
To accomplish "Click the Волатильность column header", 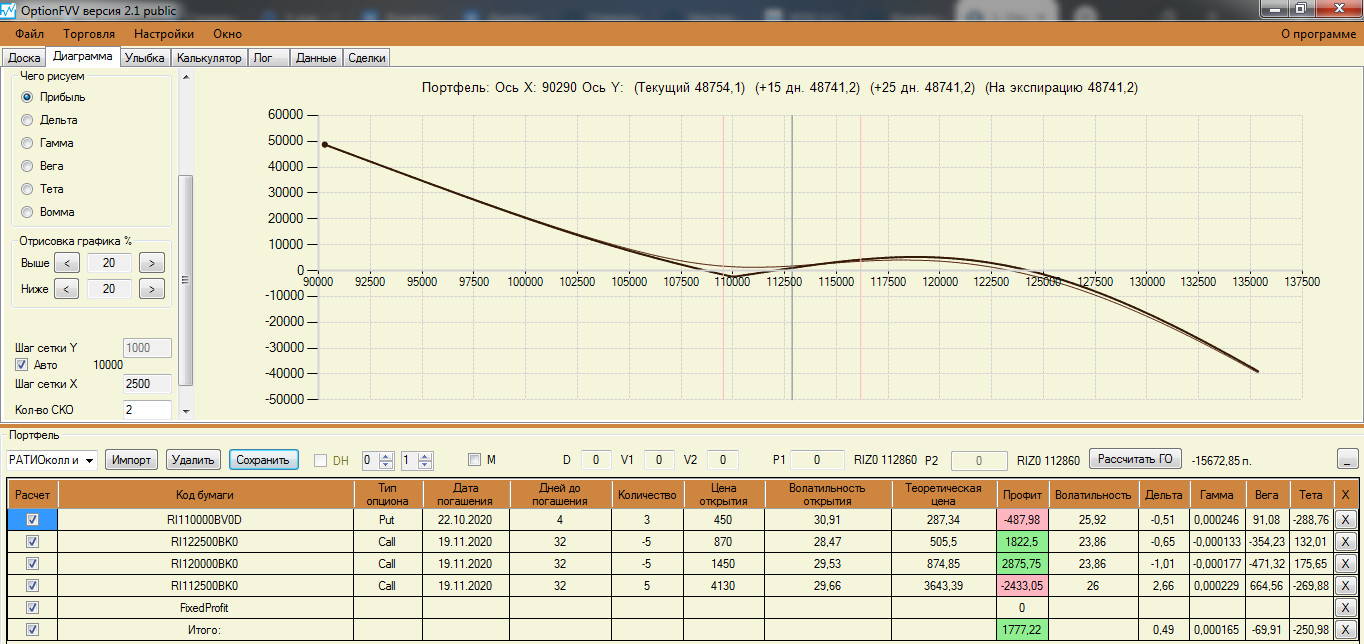I will click(x=1092, y=494).
